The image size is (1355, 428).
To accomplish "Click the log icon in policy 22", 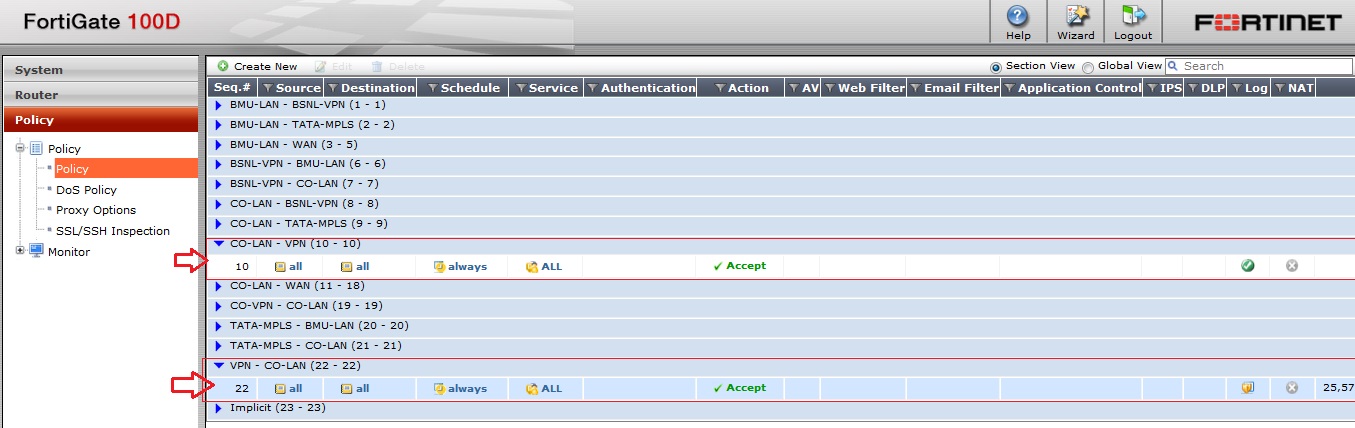I will click(1248, 388).
